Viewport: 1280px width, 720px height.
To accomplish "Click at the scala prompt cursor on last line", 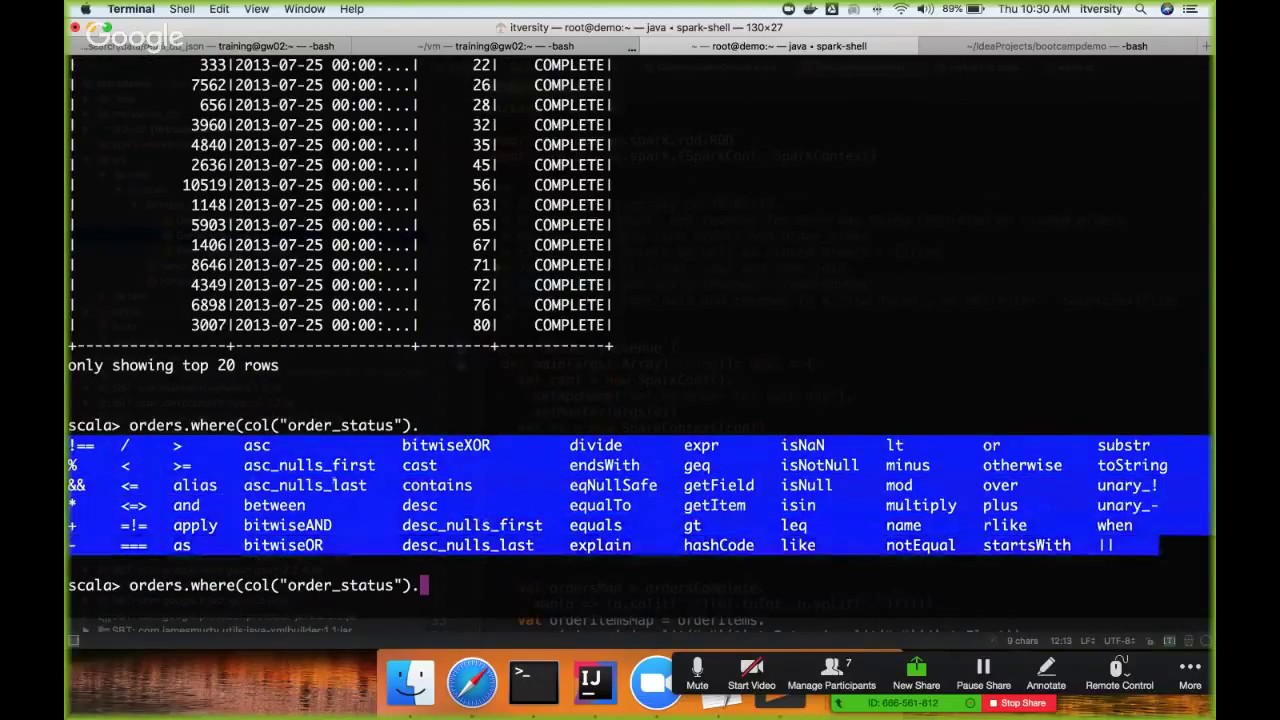I will (x=424, y=585).
